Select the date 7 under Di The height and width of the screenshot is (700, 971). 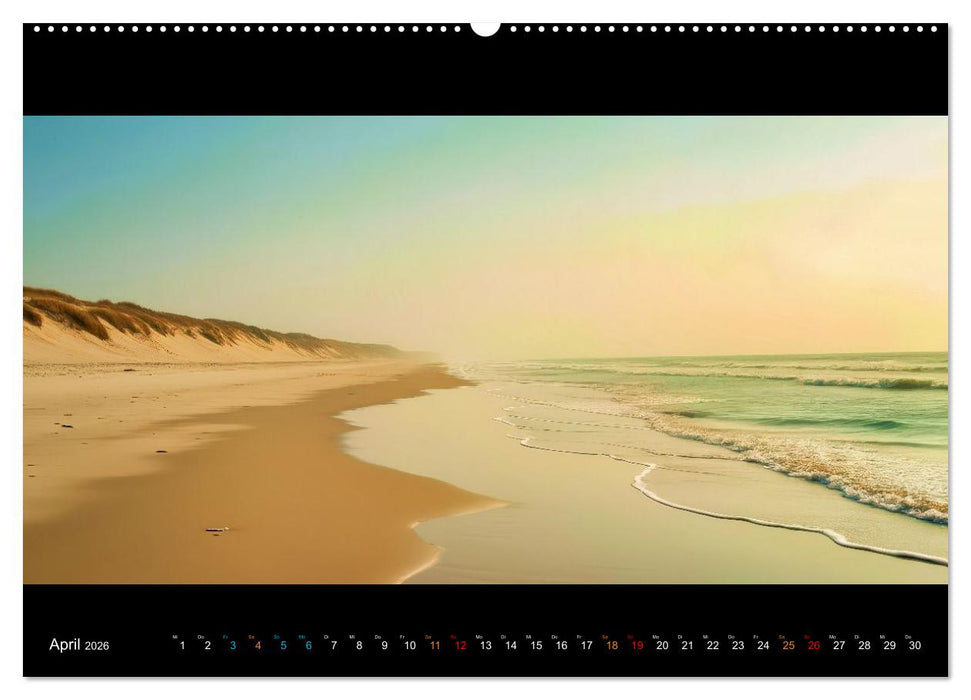pyautogui.click(x=333, y=646)
